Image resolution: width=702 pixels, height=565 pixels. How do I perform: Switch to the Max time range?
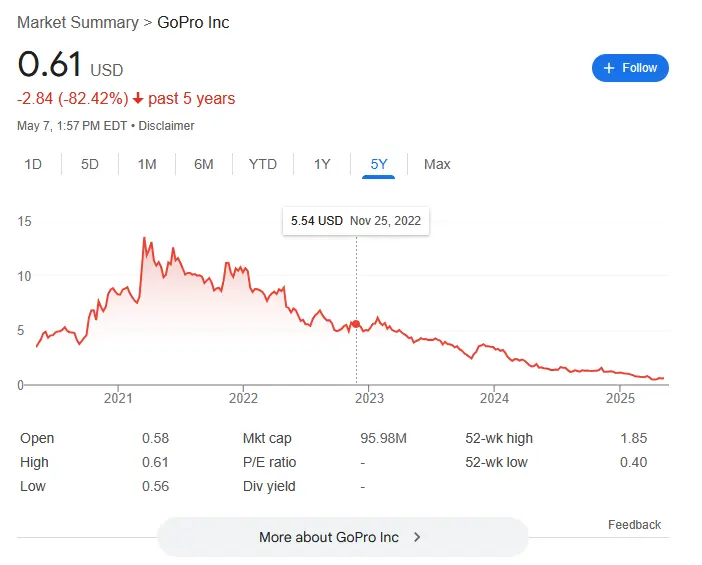click(x=437, y=164)
